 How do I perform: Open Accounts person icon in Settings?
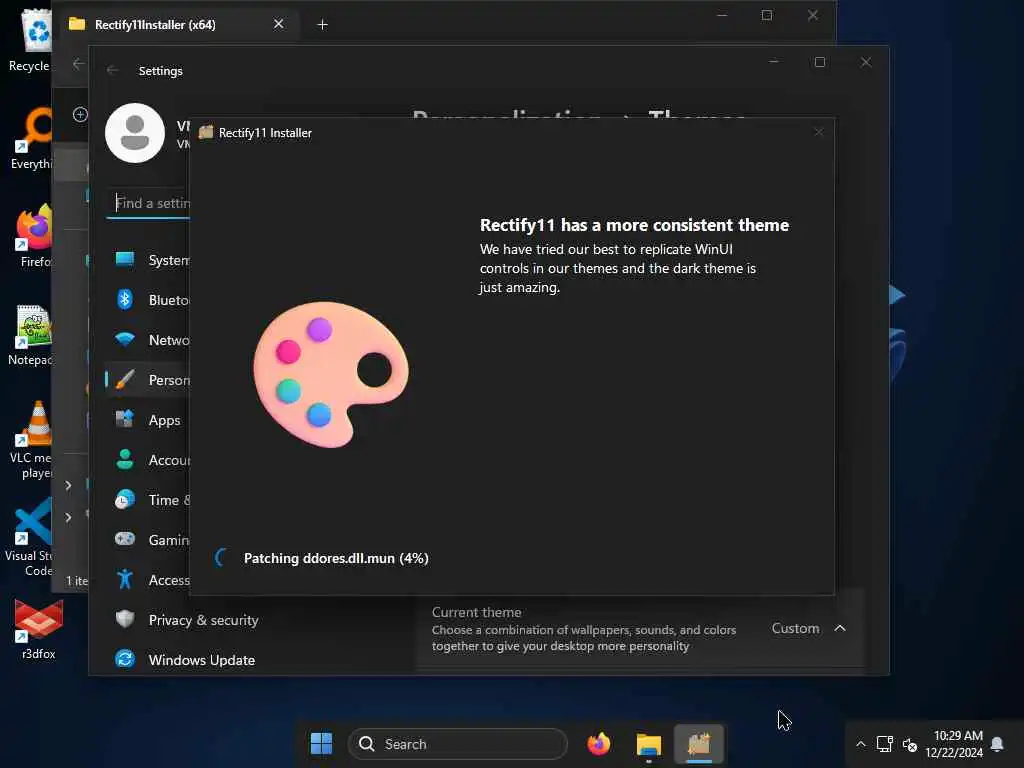click(125, 460)
